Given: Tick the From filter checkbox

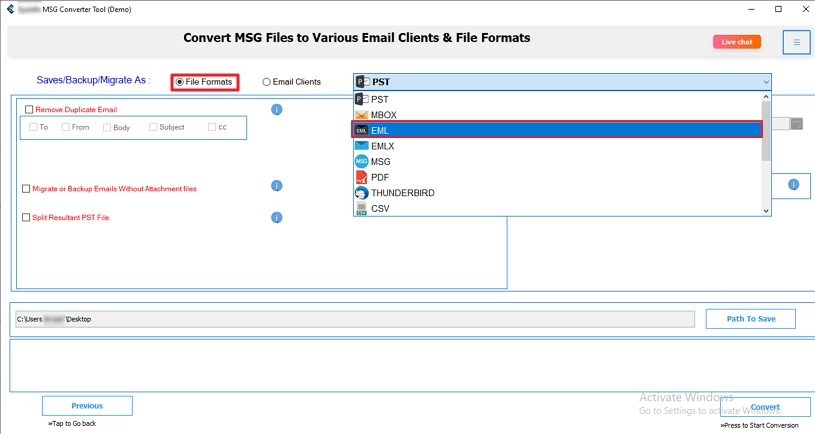Looking at the screenshot, I should 65,127.
